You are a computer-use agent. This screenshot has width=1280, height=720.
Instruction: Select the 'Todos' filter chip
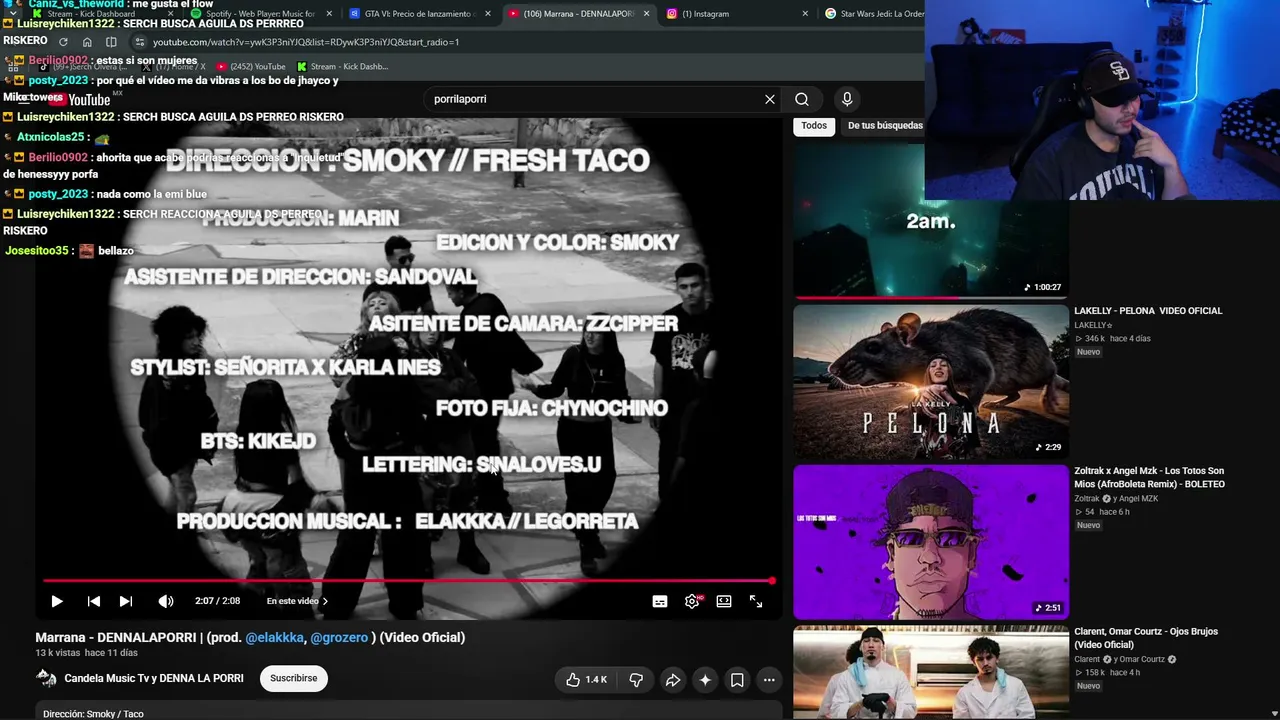(814, 126)
